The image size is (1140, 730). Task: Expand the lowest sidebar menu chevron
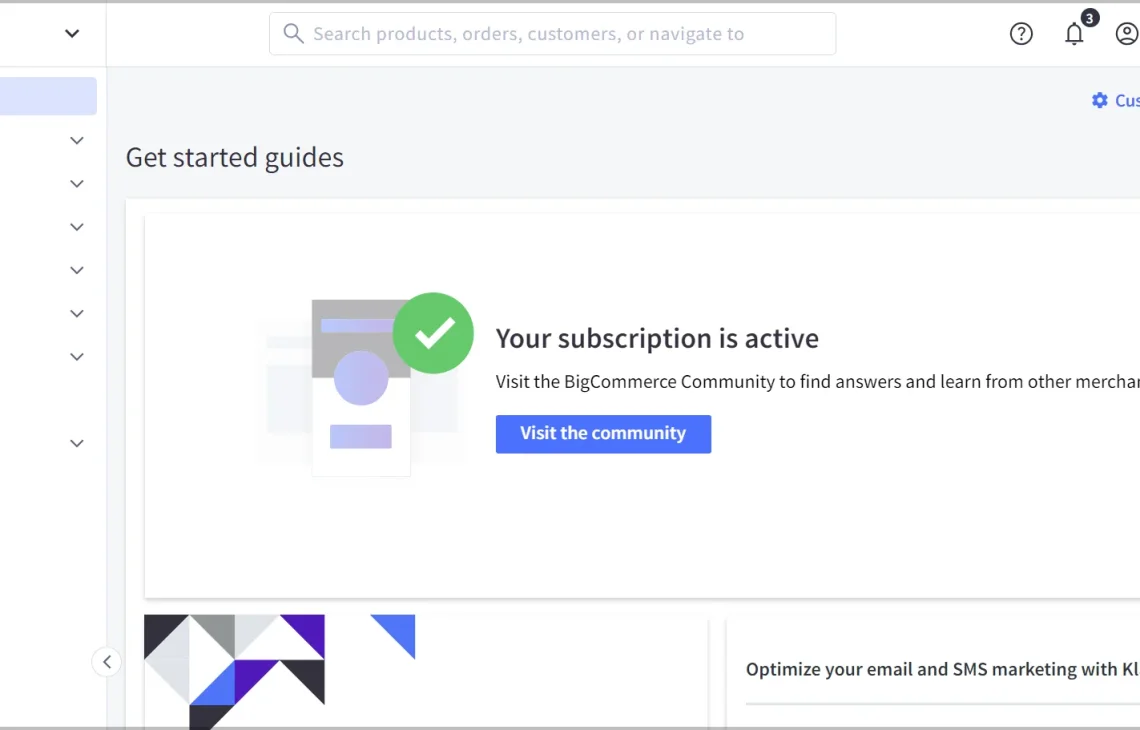pyautogui.click(x=76, y=444)
